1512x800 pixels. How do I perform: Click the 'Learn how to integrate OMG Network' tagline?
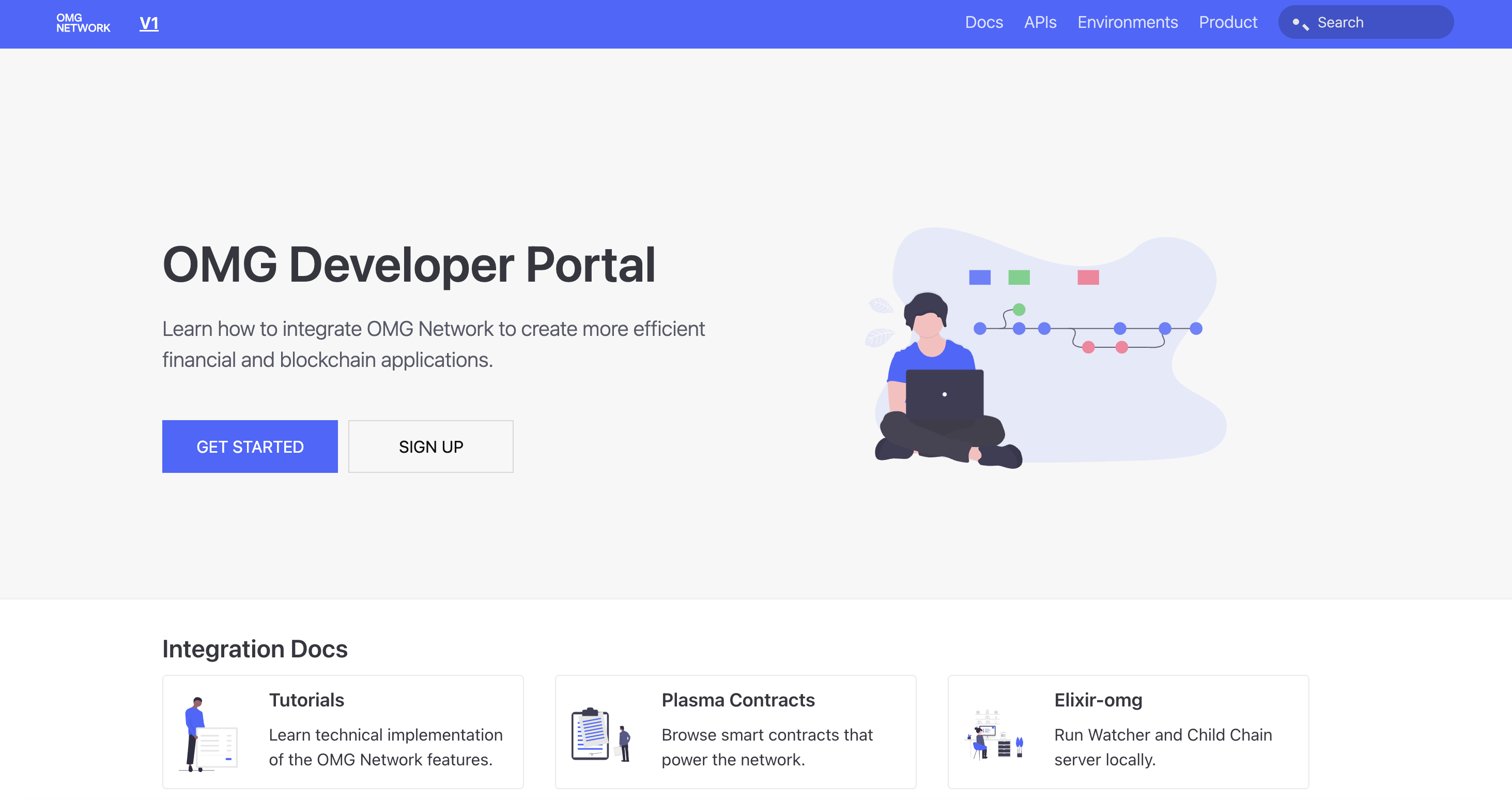point(434,345)
